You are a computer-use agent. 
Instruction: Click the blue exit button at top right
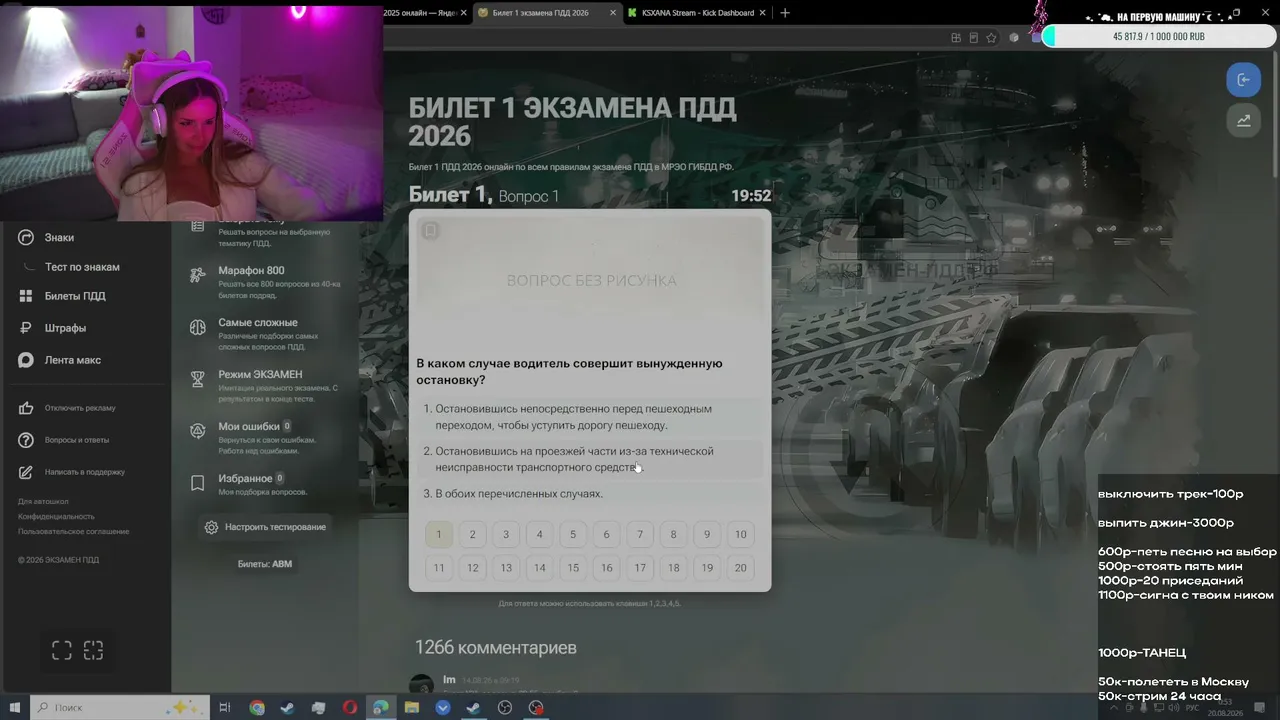click(x=1244, y=80)
